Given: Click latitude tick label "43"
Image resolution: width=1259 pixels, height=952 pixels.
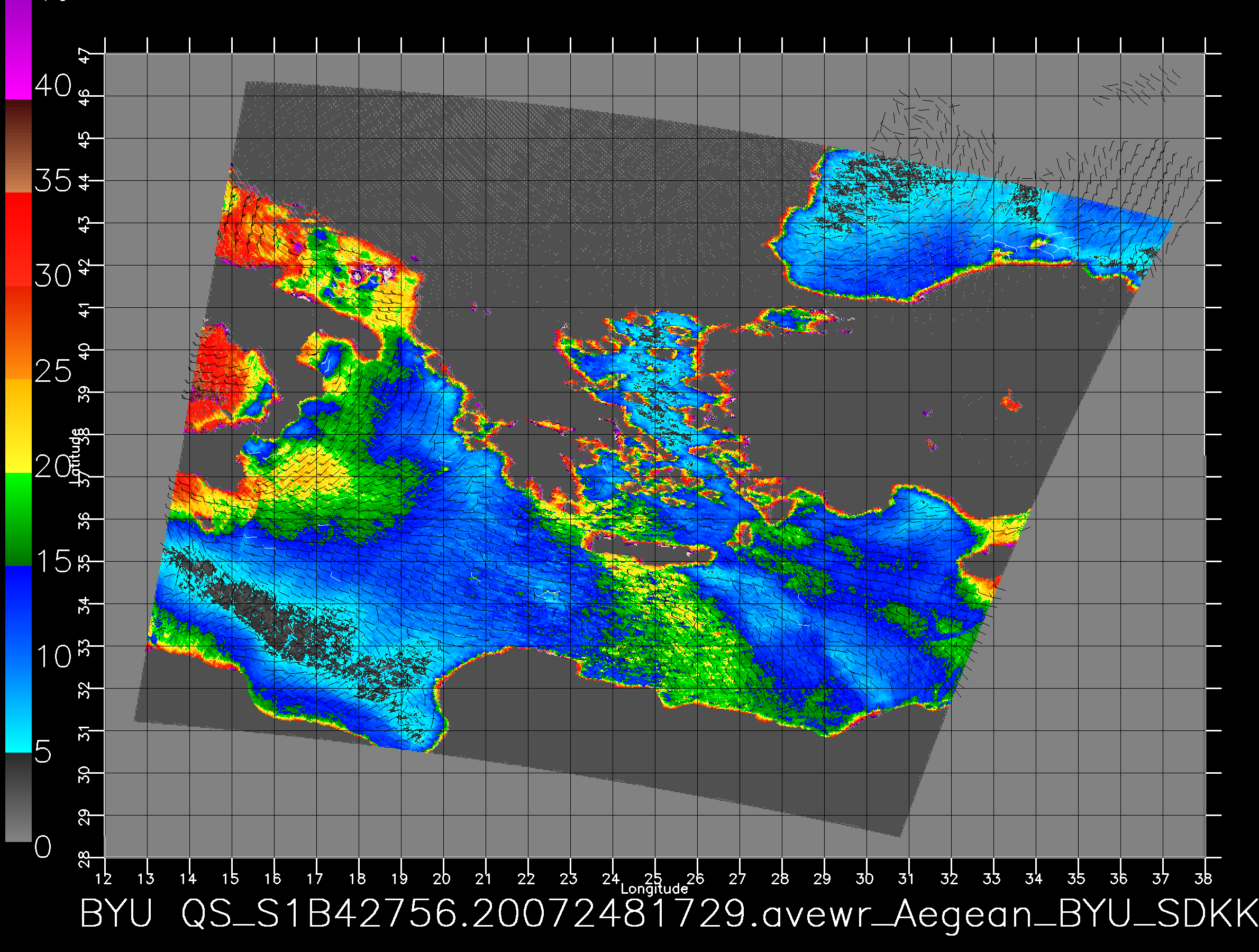Looking at the screenshot, I should coord(84,225).
